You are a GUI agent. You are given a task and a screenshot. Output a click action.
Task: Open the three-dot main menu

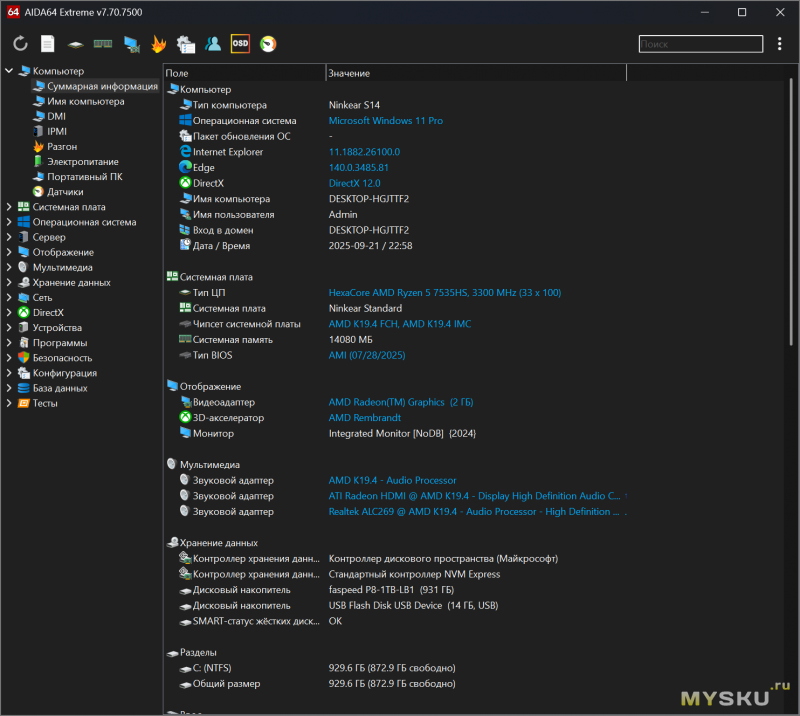tap(779, 44)
